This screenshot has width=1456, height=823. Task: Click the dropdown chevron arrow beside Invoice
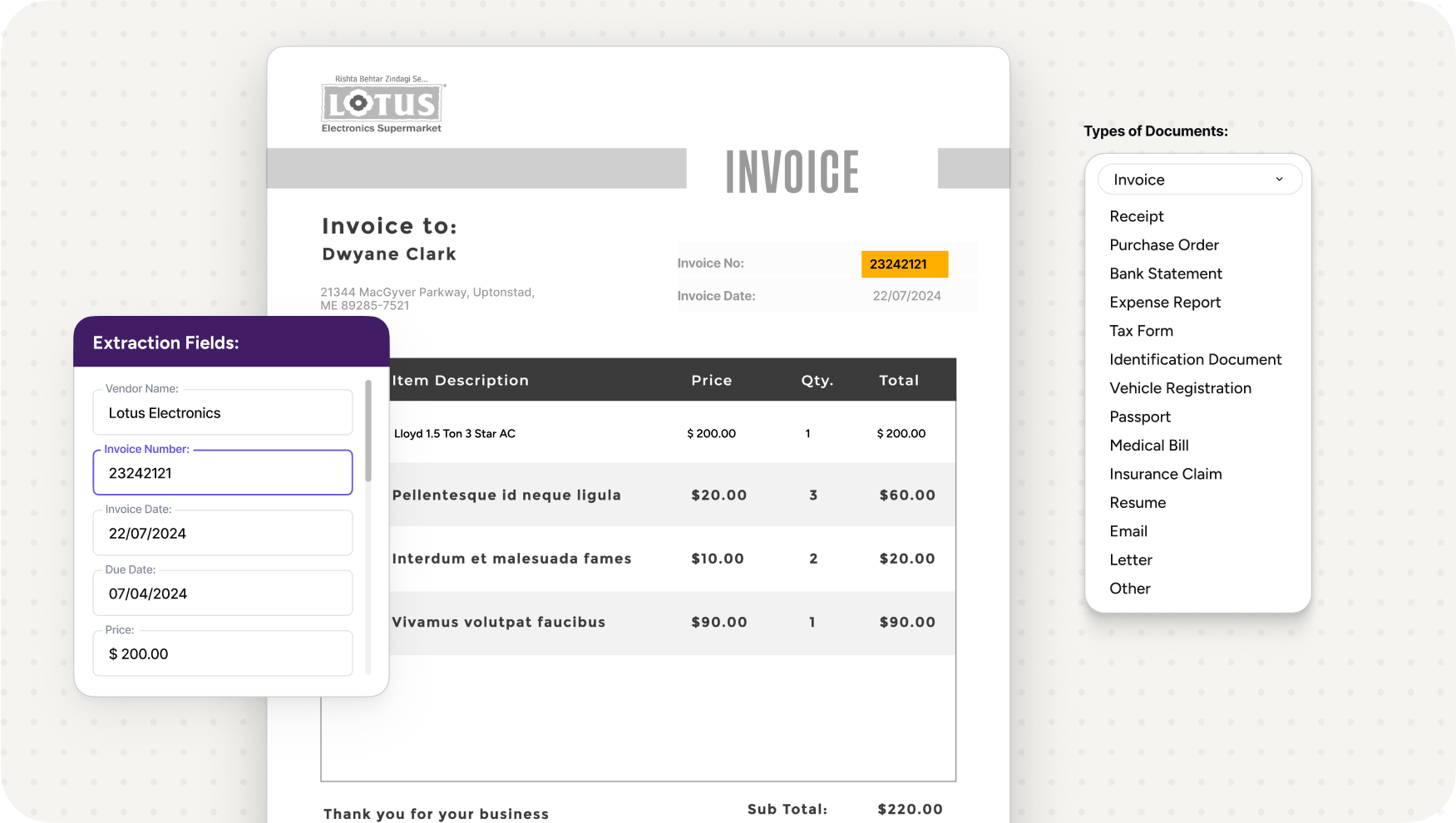(1279, 180)
